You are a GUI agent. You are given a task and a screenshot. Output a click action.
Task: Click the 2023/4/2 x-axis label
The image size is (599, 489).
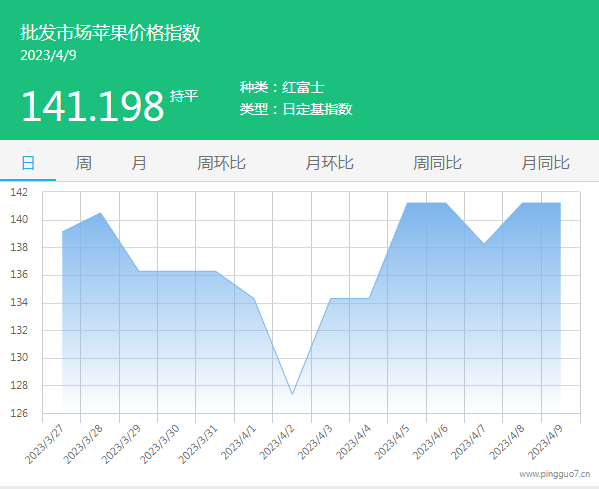277,442
